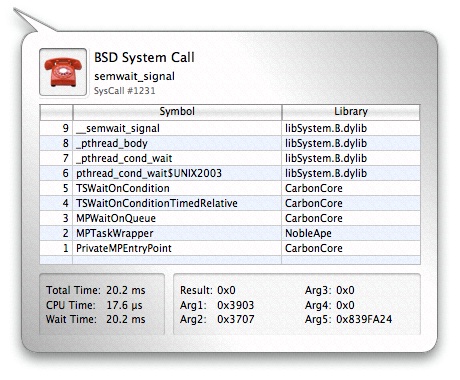Click libSystem.B.dylib in frame 6 row
460x380 pixels.
[326, 173]
